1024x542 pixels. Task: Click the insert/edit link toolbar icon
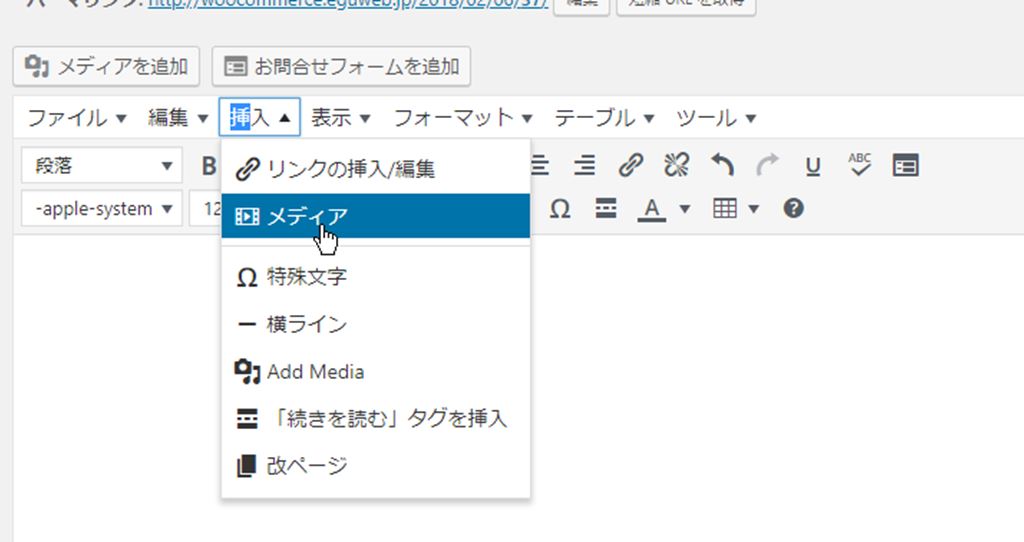[x=630, y=166]
